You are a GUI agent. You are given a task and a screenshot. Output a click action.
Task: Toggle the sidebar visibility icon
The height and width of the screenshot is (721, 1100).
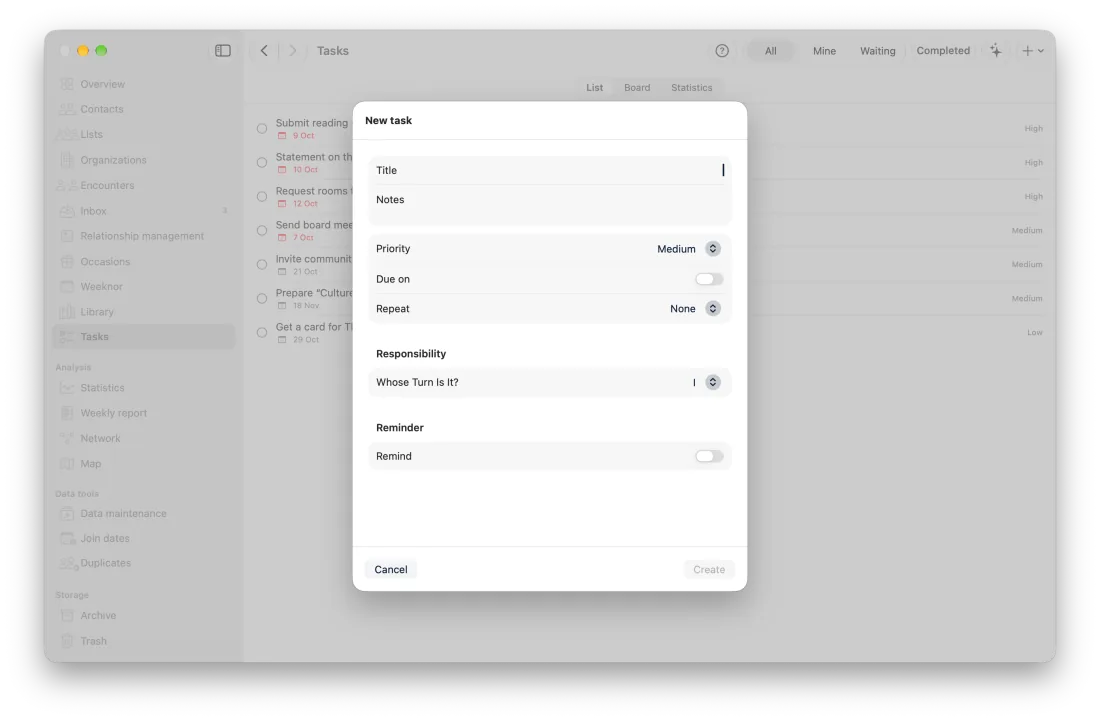[x=222, y=50]
